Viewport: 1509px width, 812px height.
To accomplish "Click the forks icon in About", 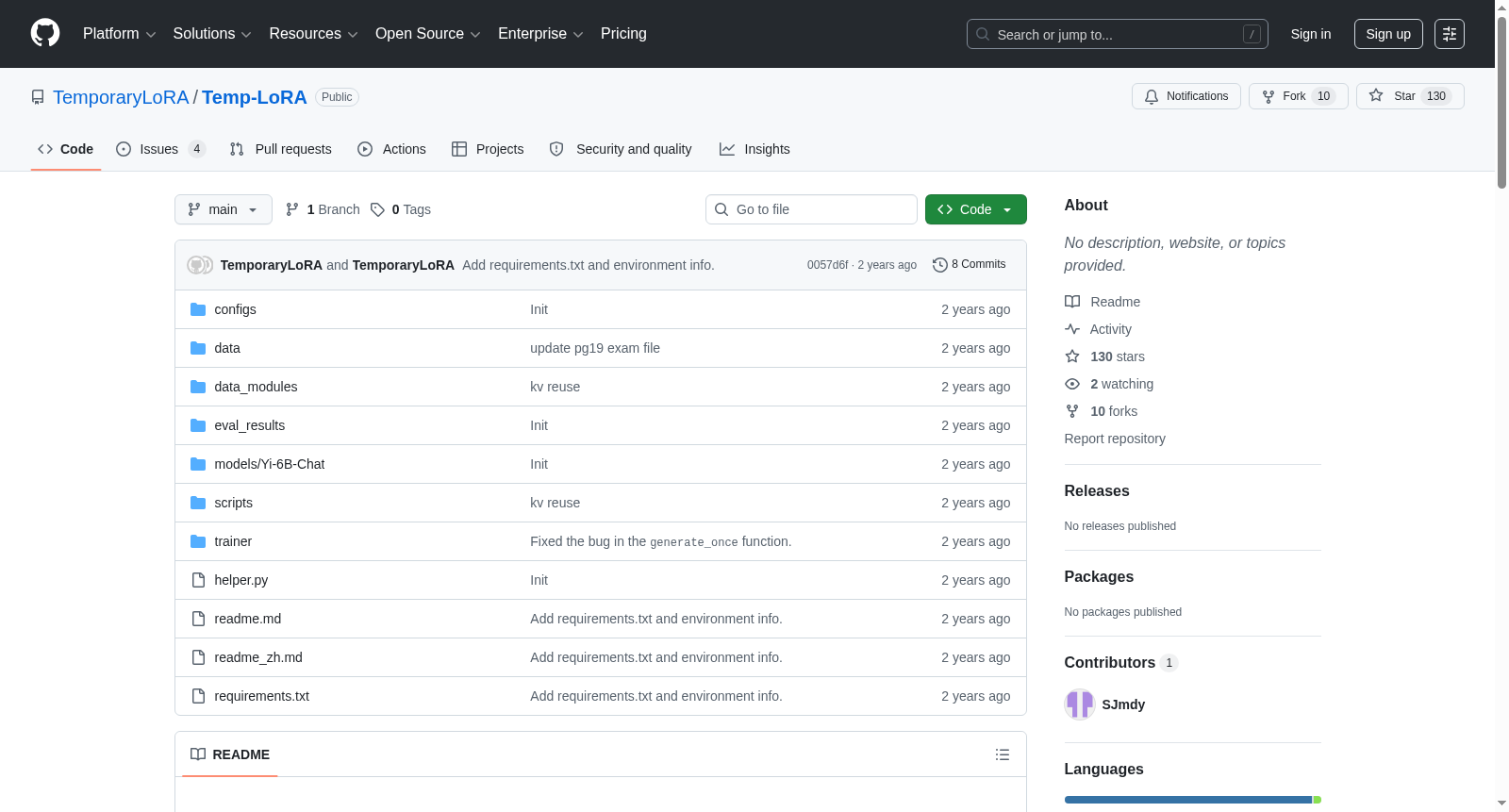I will (x=1072, y=411).
